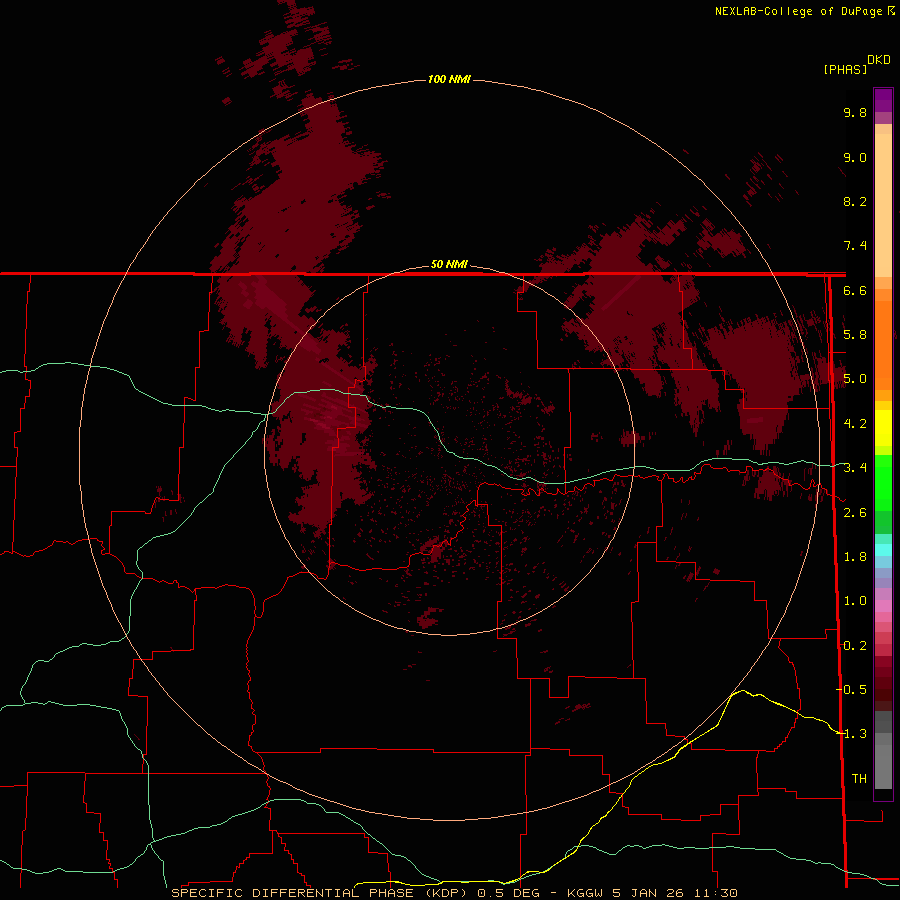Click the Specific Differential Phase title caption
This screenshot has height=900, width=900.
454,893
